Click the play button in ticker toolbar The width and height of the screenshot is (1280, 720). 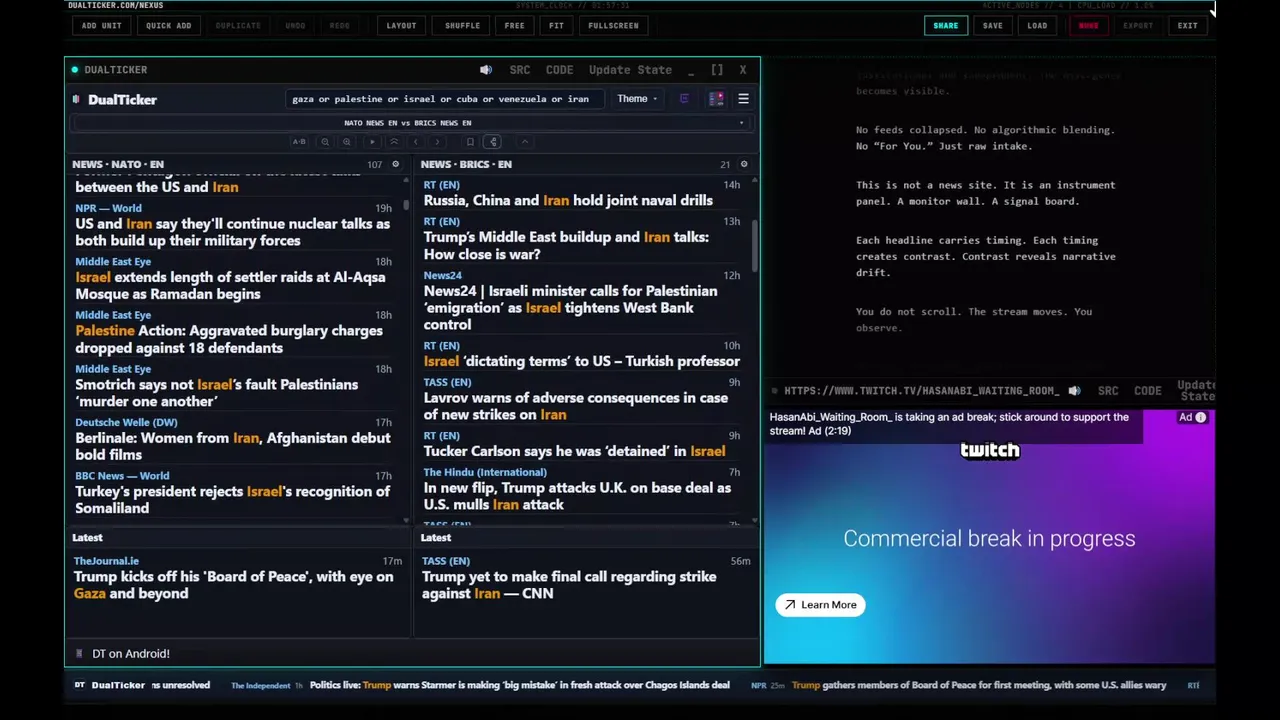coord(372,142)
